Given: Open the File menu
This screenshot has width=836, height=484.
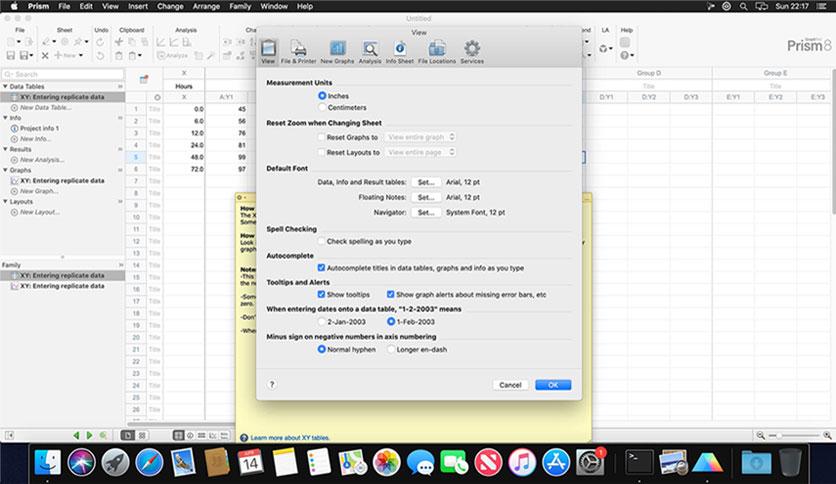Looking at the screenshot, I should coord(64,6).
